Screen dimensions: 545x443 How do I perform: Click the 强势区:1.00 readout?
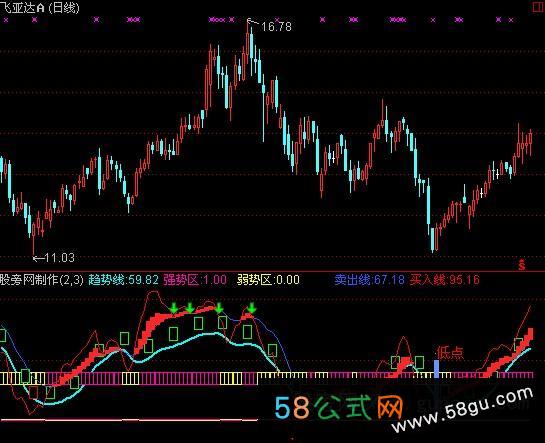pos(195,280)
